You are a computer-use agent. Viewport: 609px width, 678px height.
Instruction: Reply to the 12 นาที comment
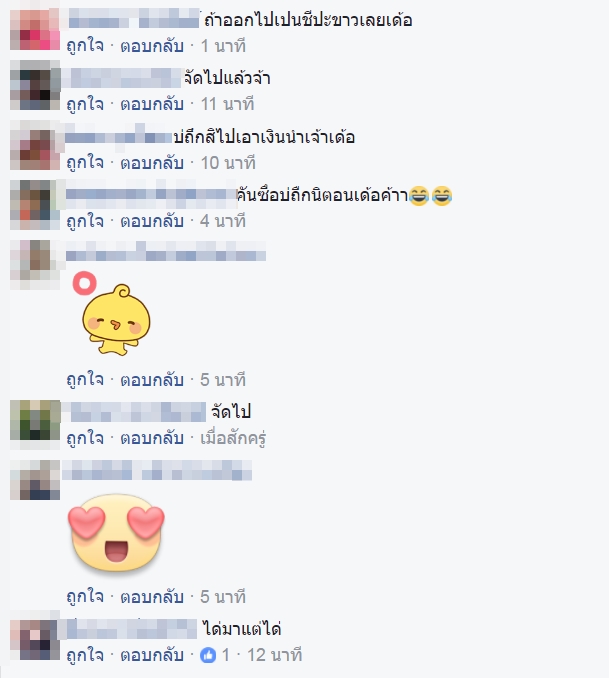(152, 655)
